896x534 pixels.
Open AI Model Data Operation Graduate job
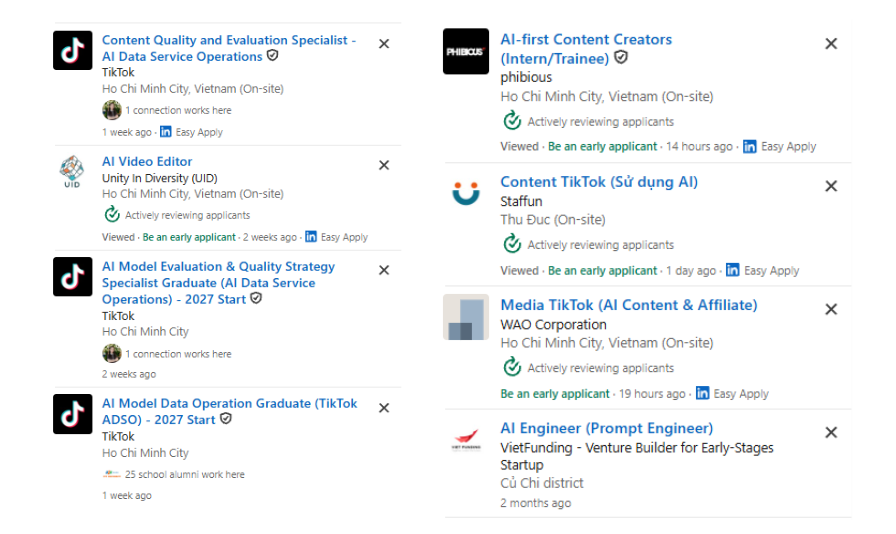[x=229, y=412]
